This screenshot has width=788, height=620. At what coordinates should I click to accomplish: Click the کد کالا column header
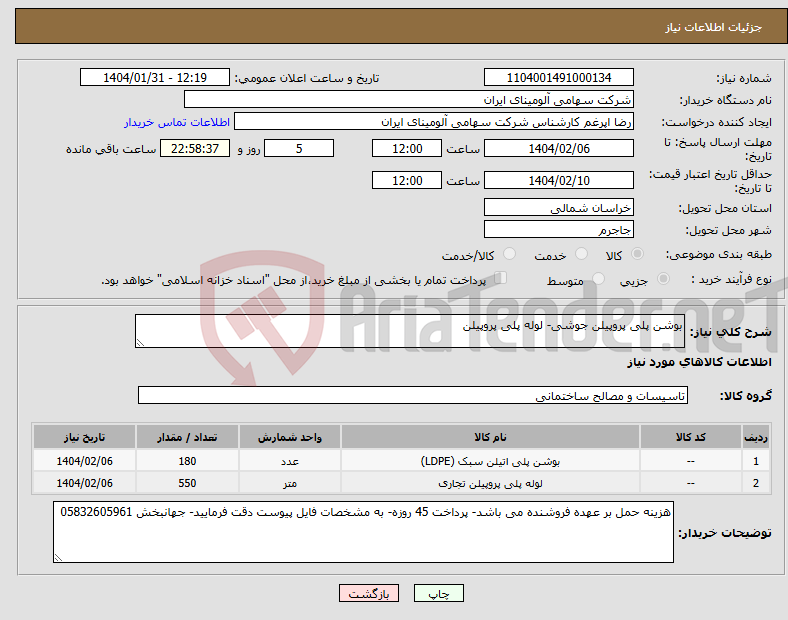(691, 437)
